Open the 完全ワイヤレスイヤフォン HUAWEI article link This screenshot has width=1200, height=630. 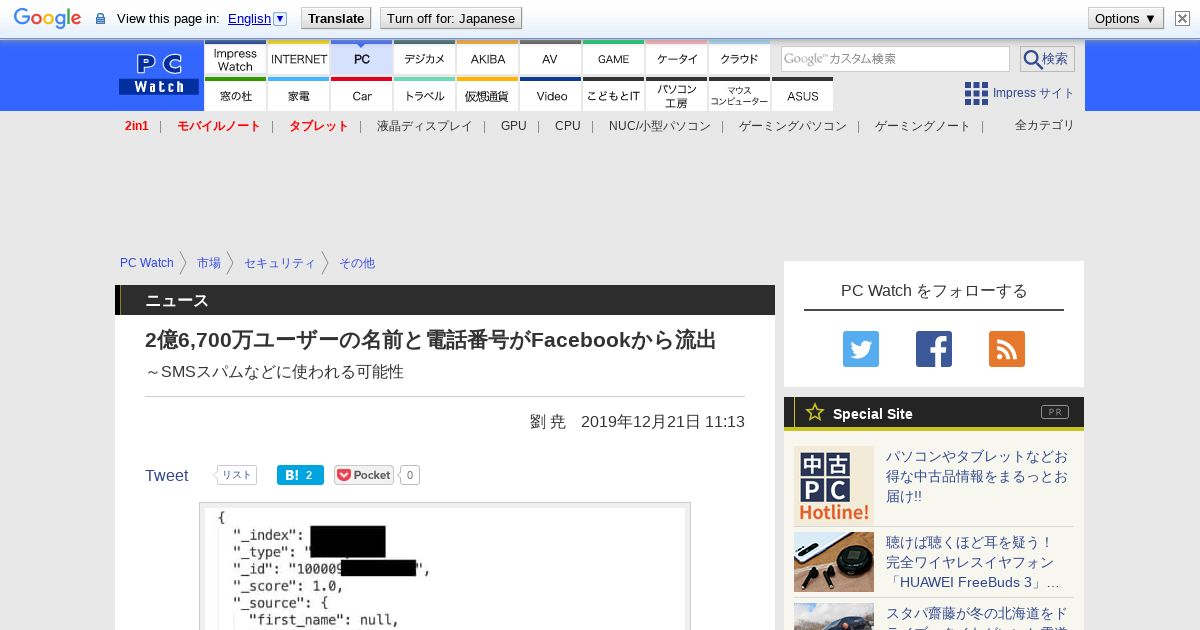point(973,562)
